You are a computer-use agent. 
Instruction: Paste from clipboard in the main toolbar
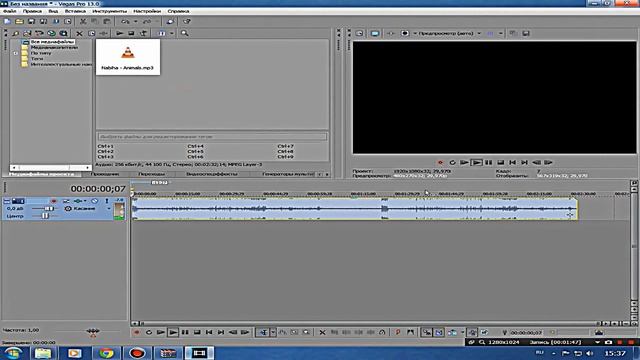(107, 21)
